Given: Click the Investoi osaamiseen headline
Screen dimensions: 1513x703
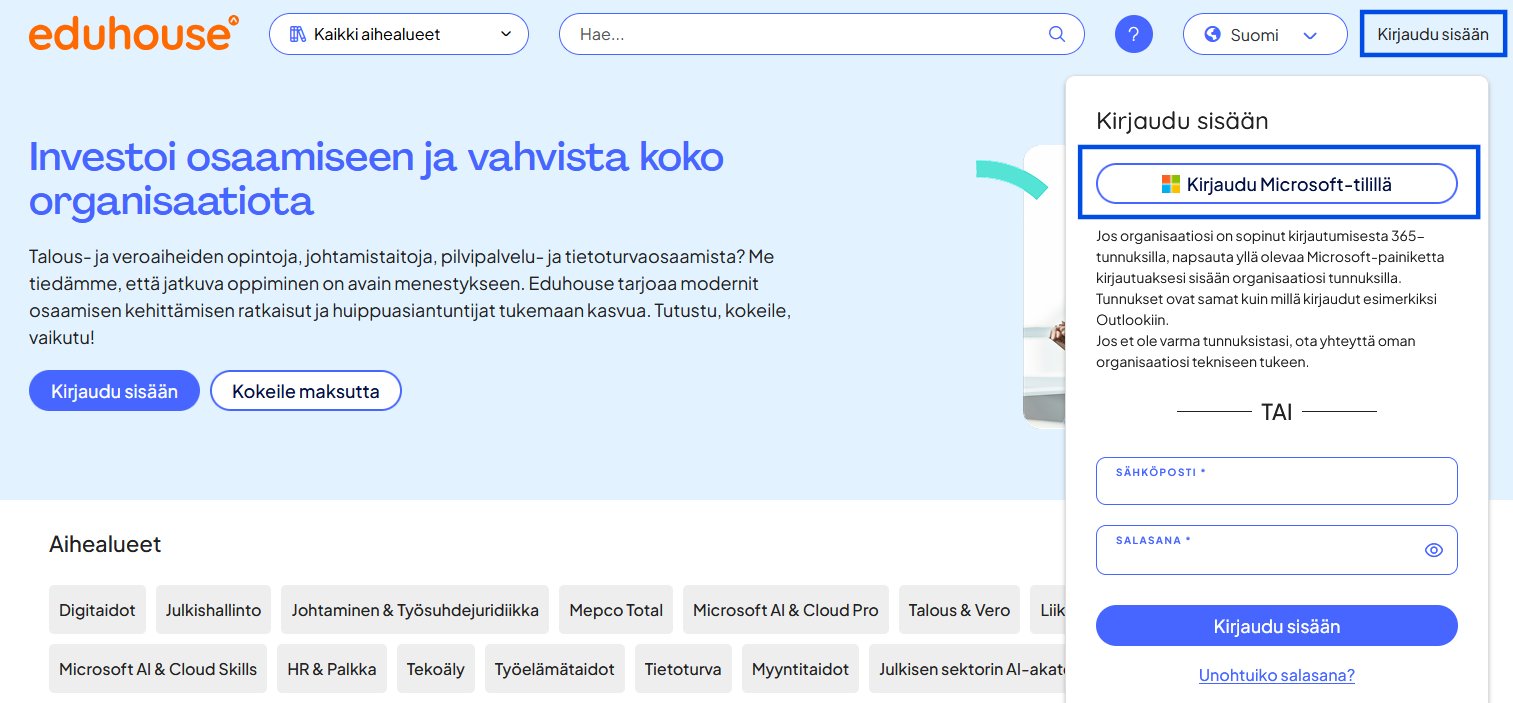Looking at the screenshot, I should (376, 179).
